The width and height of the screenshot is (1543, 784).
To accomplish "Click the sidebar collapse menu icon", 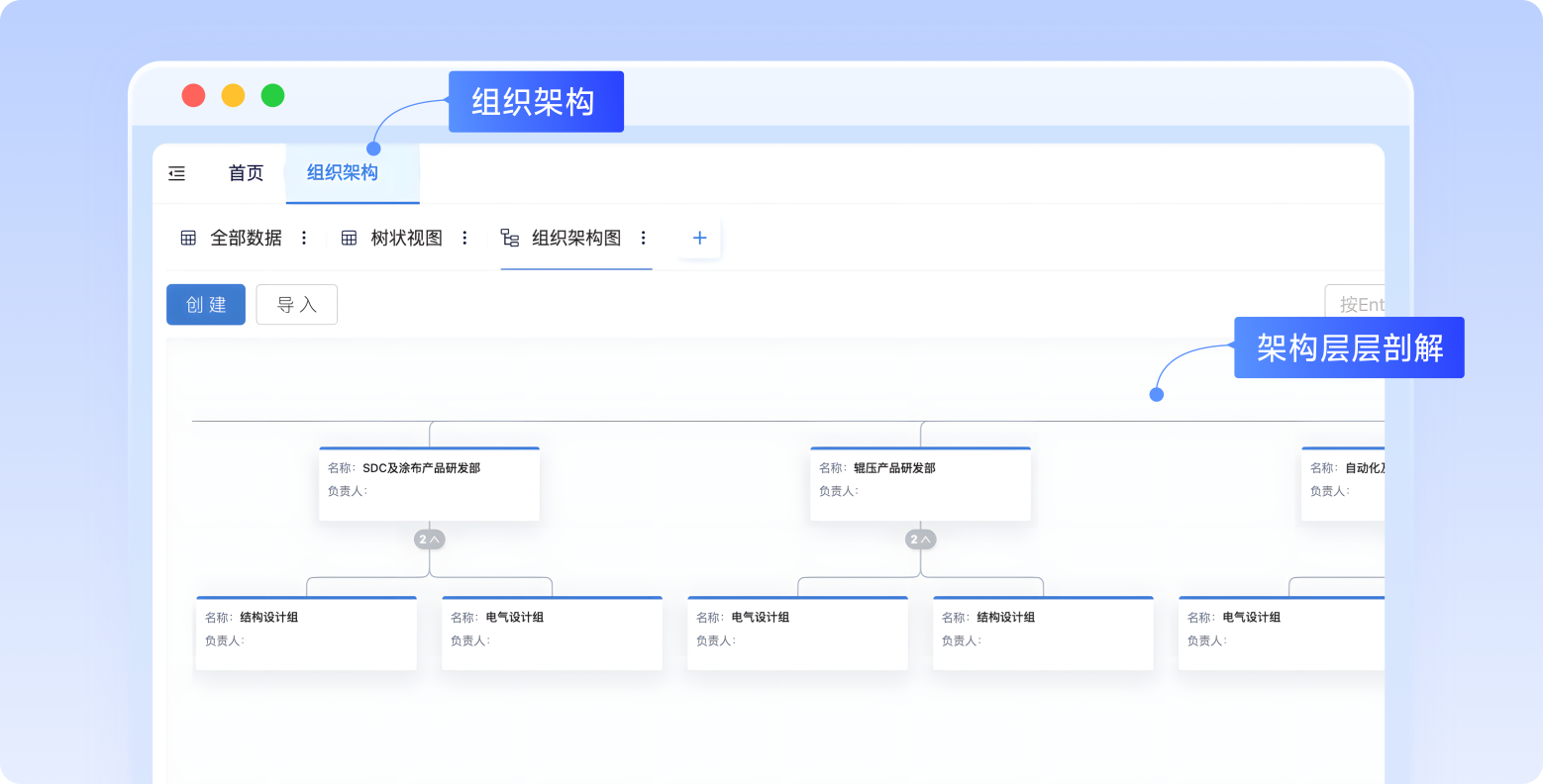I will point(177,173).
